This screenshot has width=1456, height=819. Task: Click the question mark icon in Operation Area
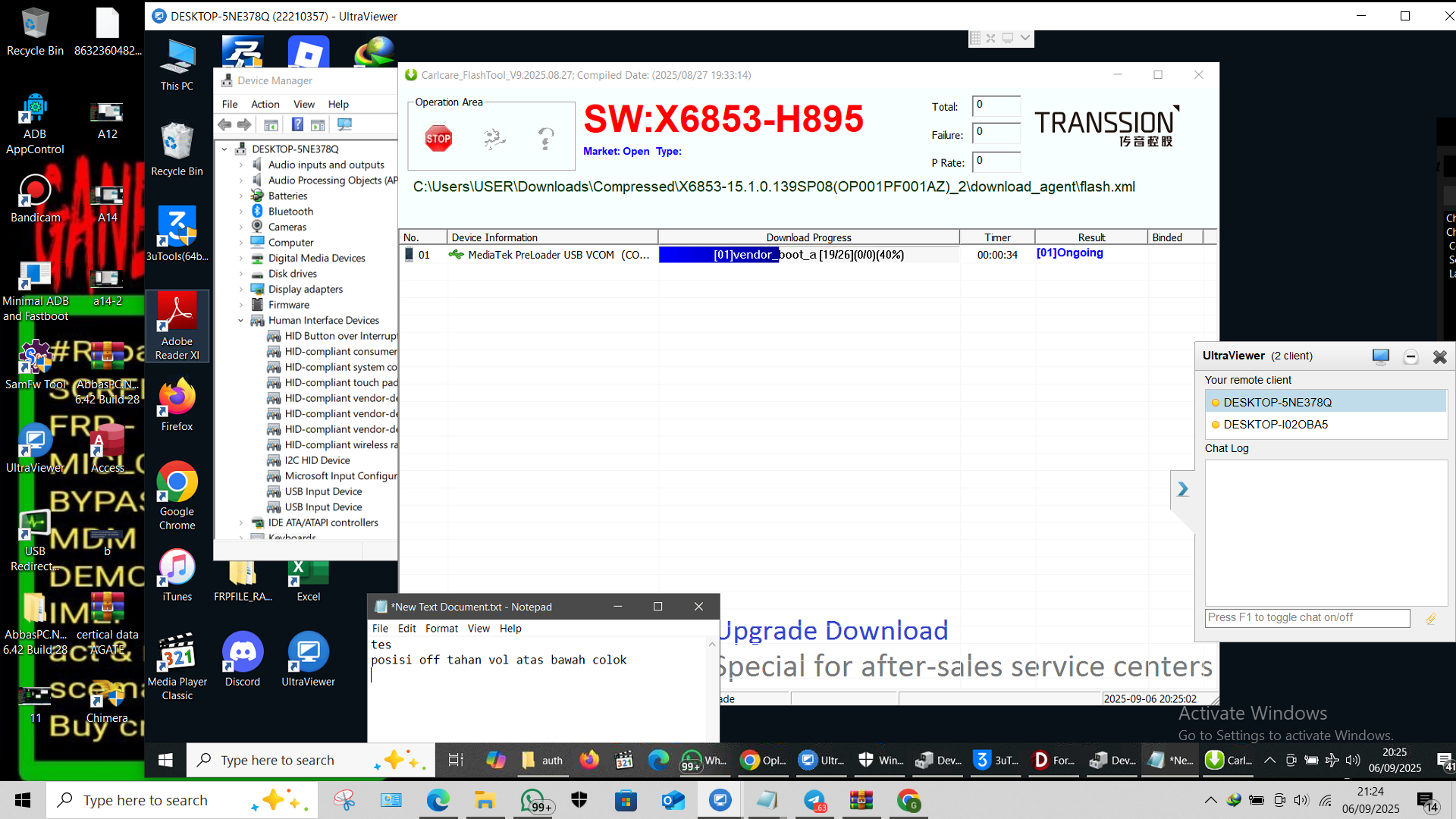point(546,139)
